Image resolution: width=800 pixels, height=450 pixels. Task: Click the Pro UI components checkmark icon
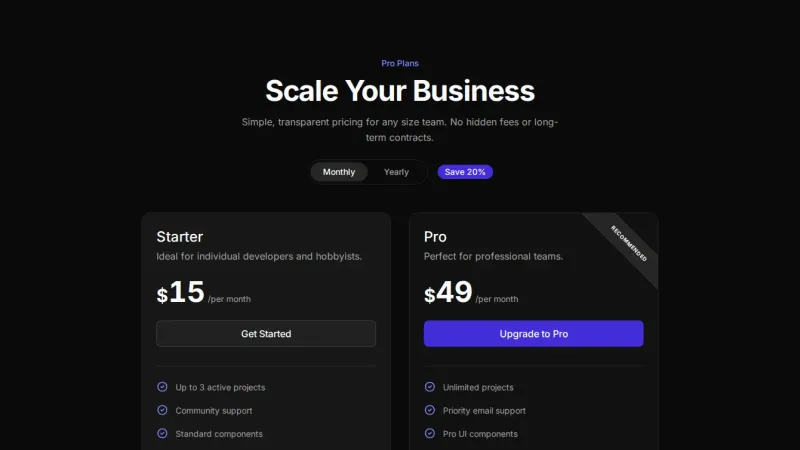(430, 434)
